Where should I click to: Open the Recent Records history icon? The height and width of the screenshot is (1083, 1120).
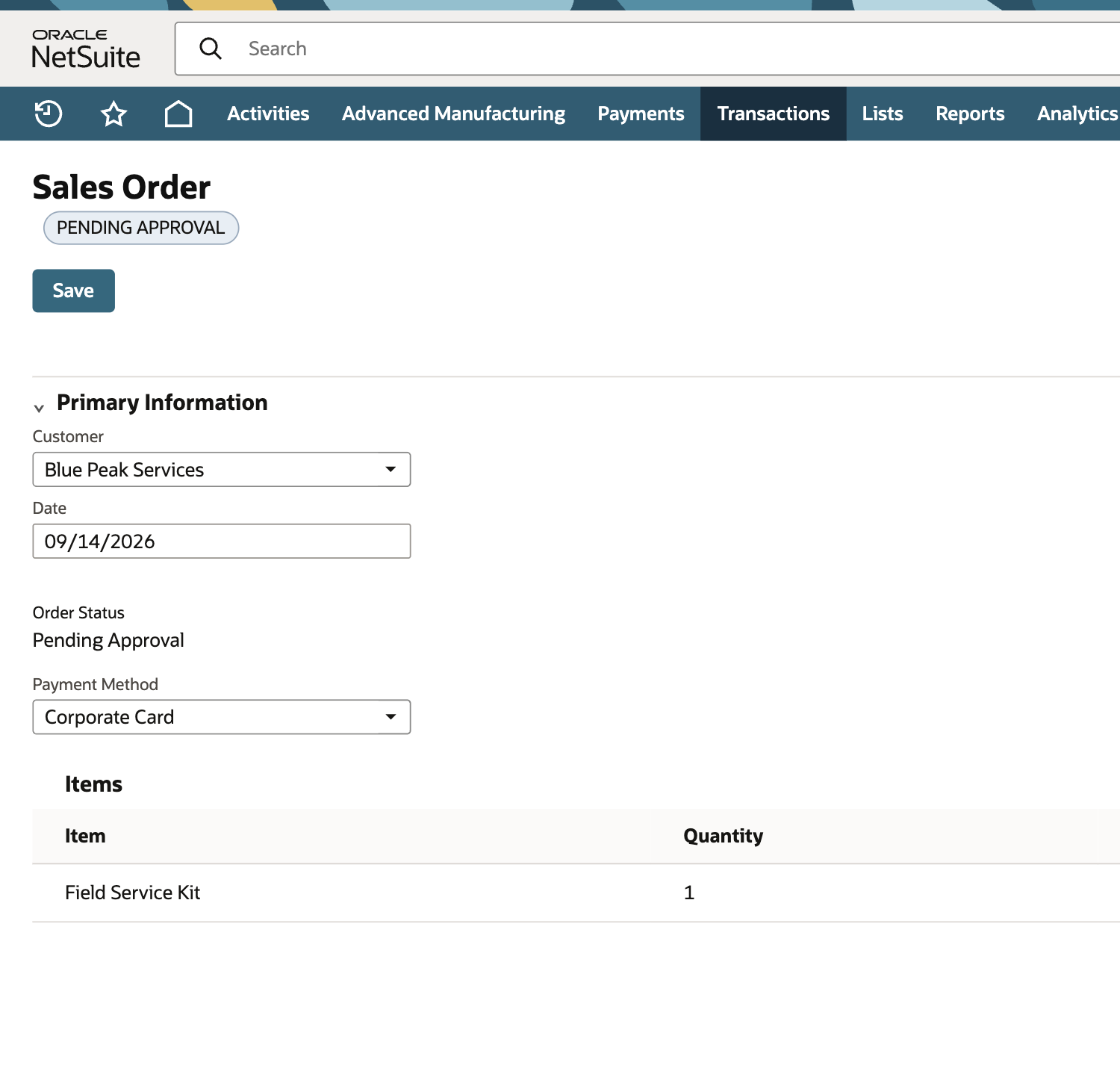[x=49, y=114]
